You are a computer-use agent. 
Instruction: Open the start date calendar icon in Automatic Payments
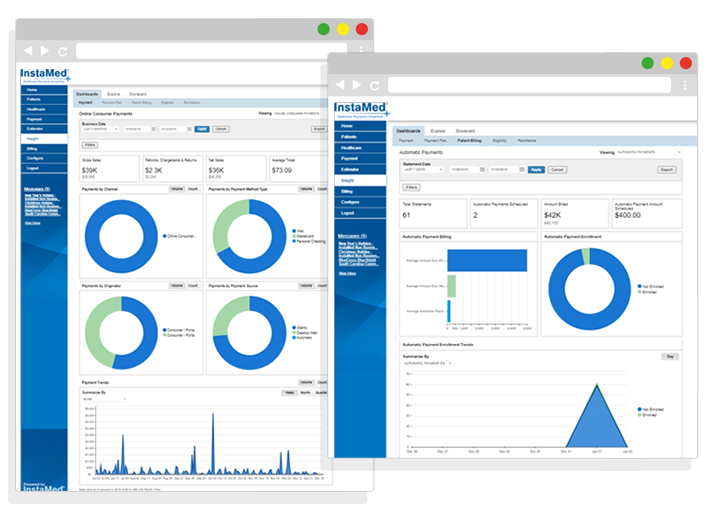[481, 169]
